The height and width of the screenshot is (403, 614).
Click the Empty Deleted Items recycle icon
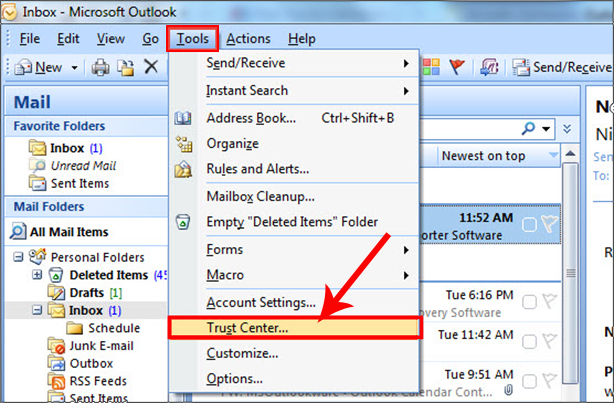click(x=182, y=222)
